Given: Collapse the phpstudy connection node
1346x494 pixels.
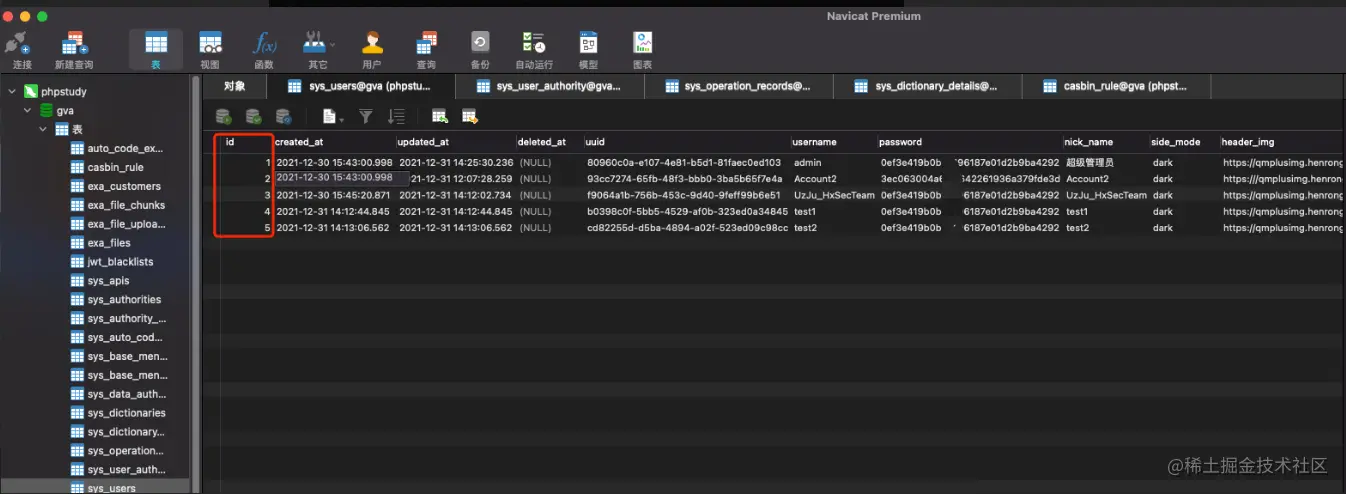Looking at the screenshot, I should [11, 91].
